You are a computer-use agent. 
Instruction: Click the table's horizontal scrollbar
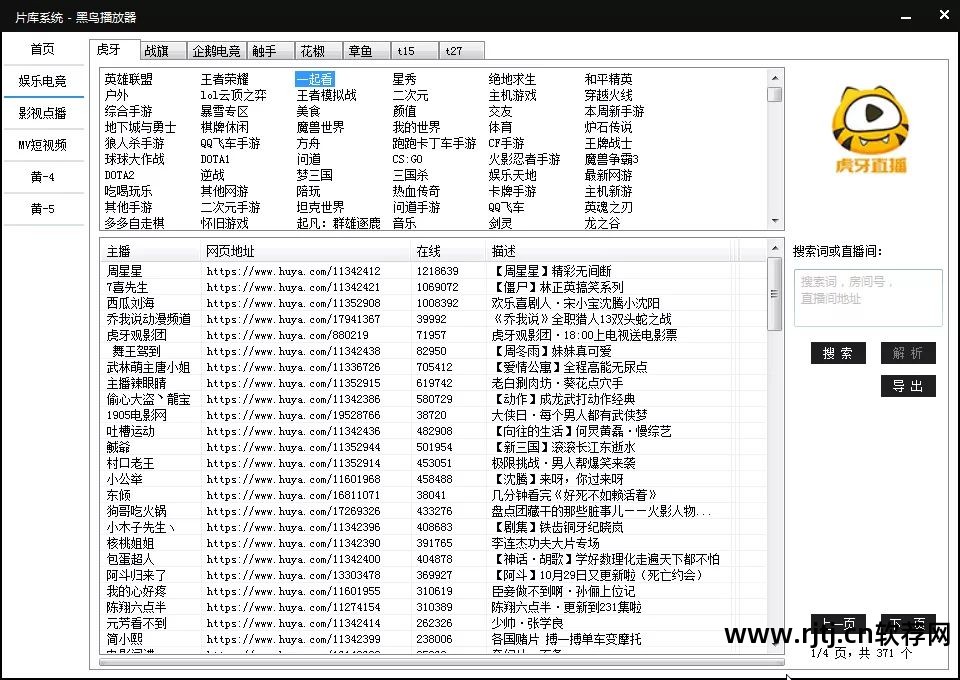pos(441,662)
